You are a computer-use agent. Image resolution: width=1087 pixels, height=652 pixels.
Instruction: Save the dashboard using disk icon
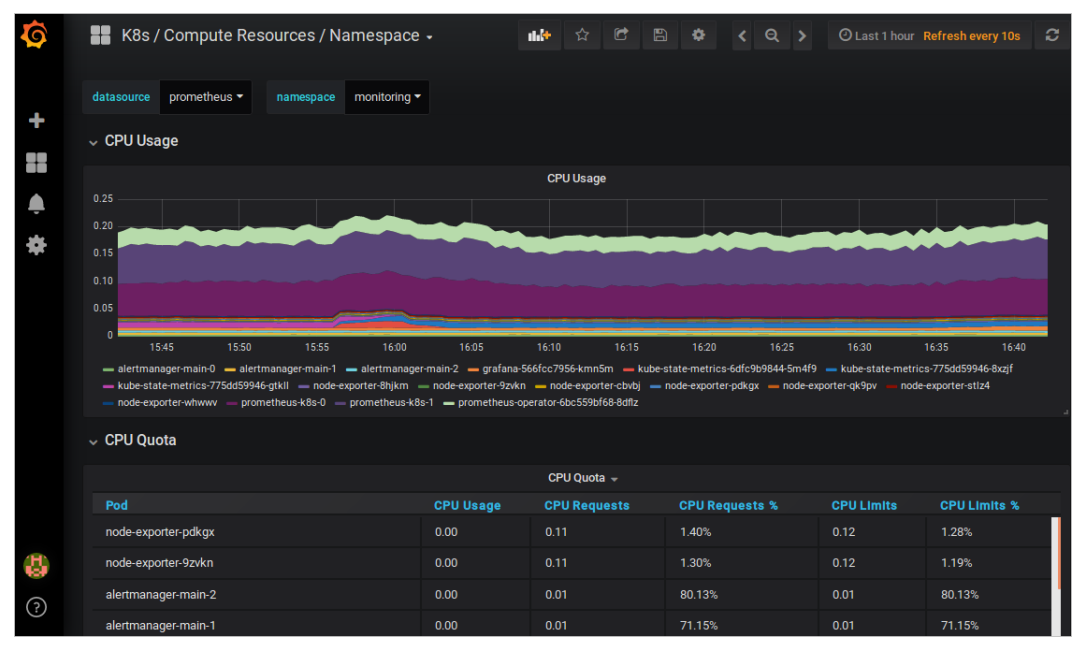(x=660, y=36)
